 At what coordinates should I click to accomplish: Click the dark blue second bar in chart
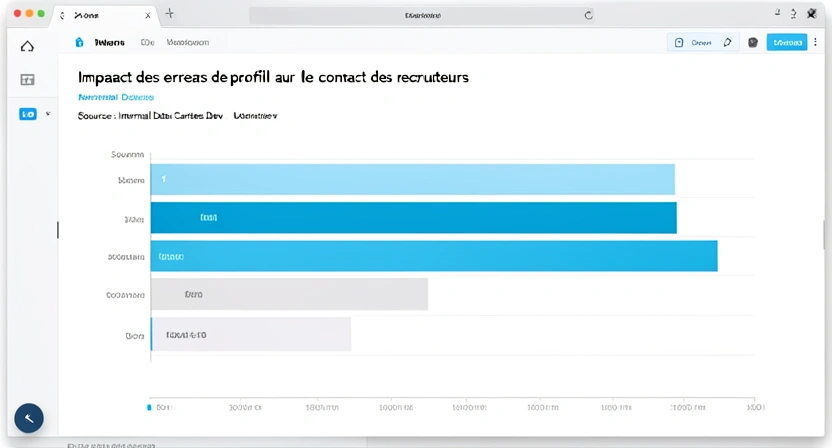point(414,218)
